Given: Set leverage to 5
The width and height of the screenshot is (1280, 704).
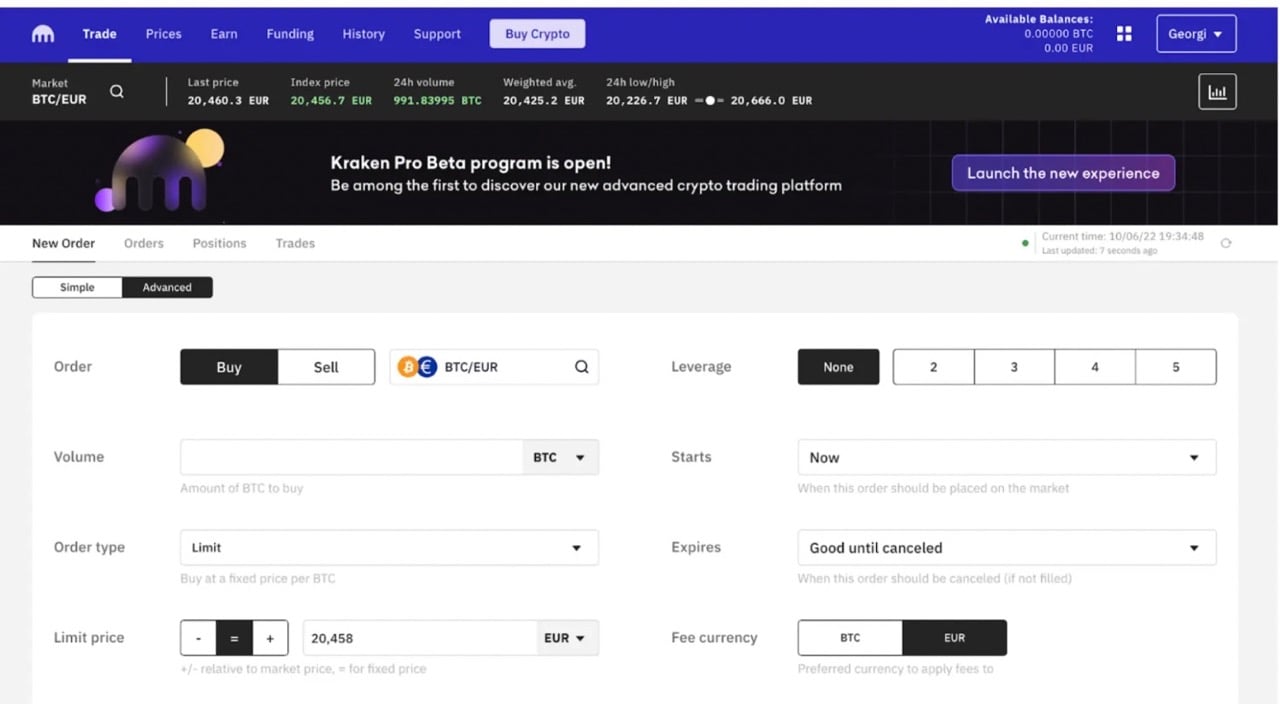Looking at the screenshot, I should (1176, 367).
